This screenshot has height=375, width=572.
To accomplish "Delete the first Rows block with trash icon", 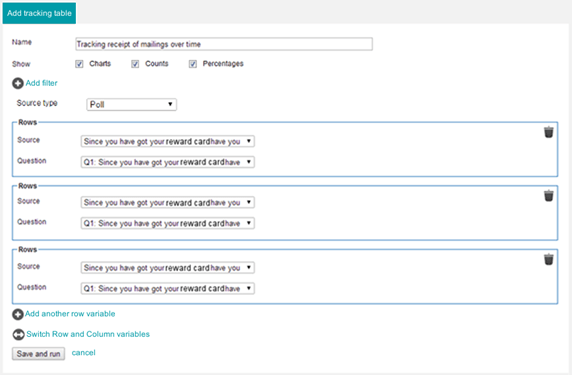I will click(x=549, y=132).
